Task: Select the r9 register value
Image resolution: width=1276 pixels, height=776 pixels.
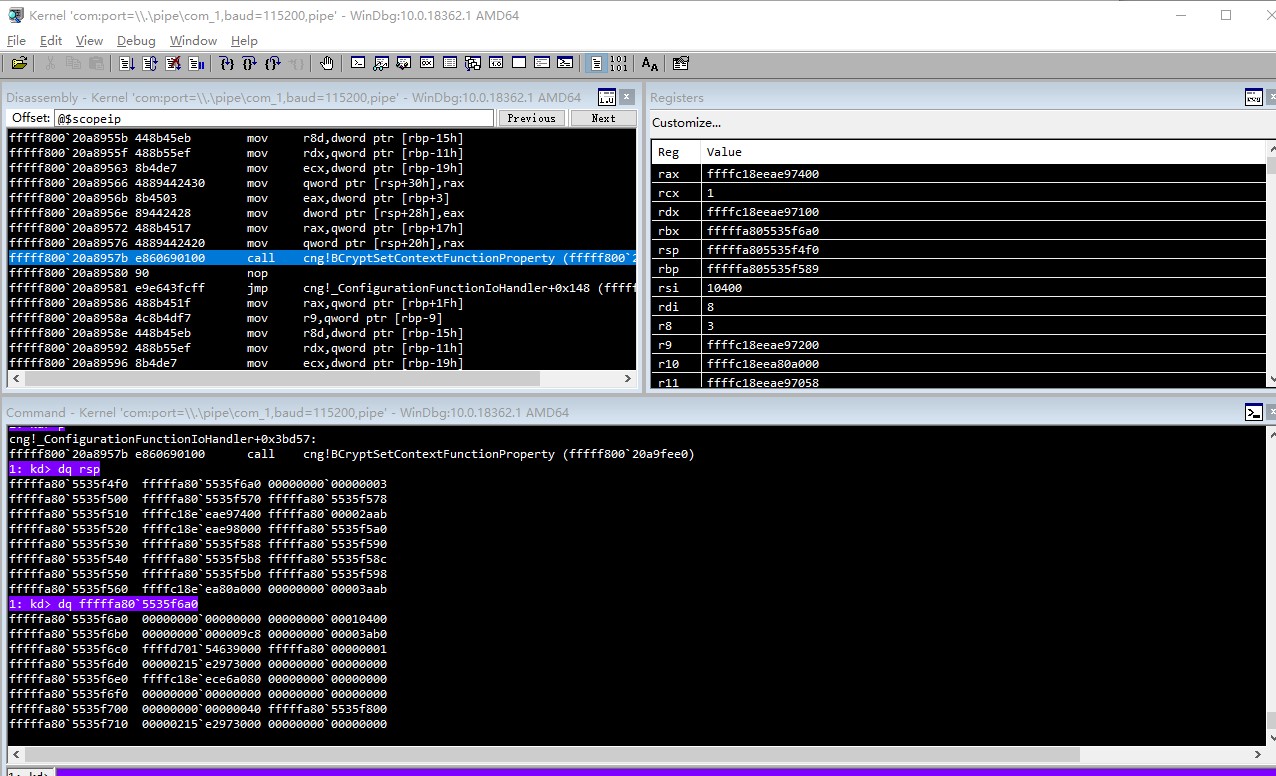Action: [763, 345]
